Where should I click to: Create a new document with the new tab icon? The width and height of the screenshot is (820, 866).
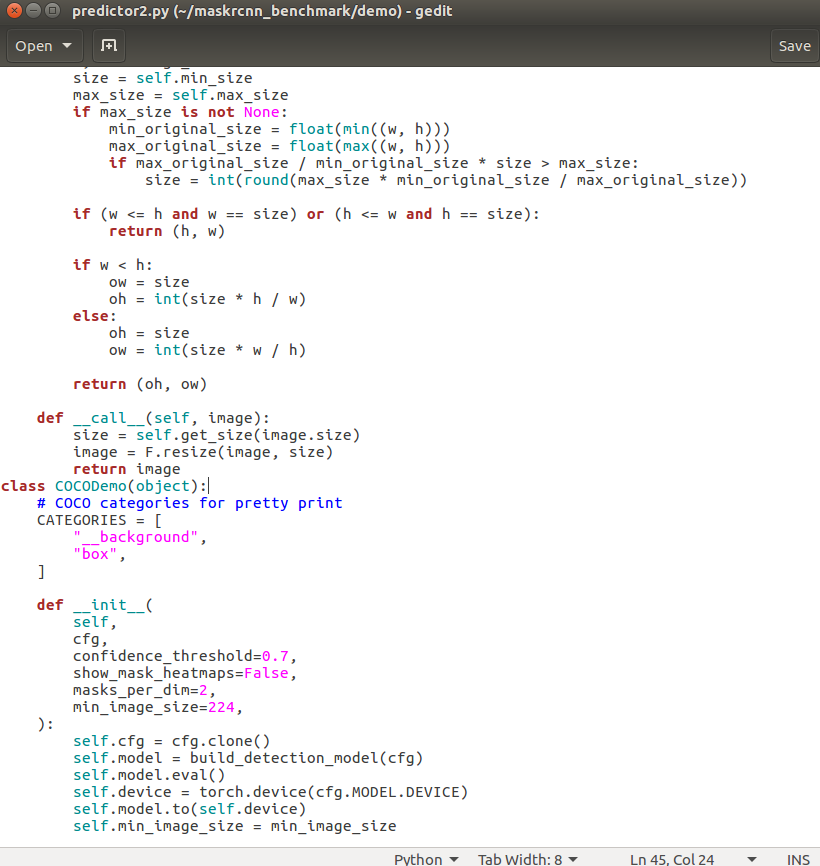[x=109, y=46]
